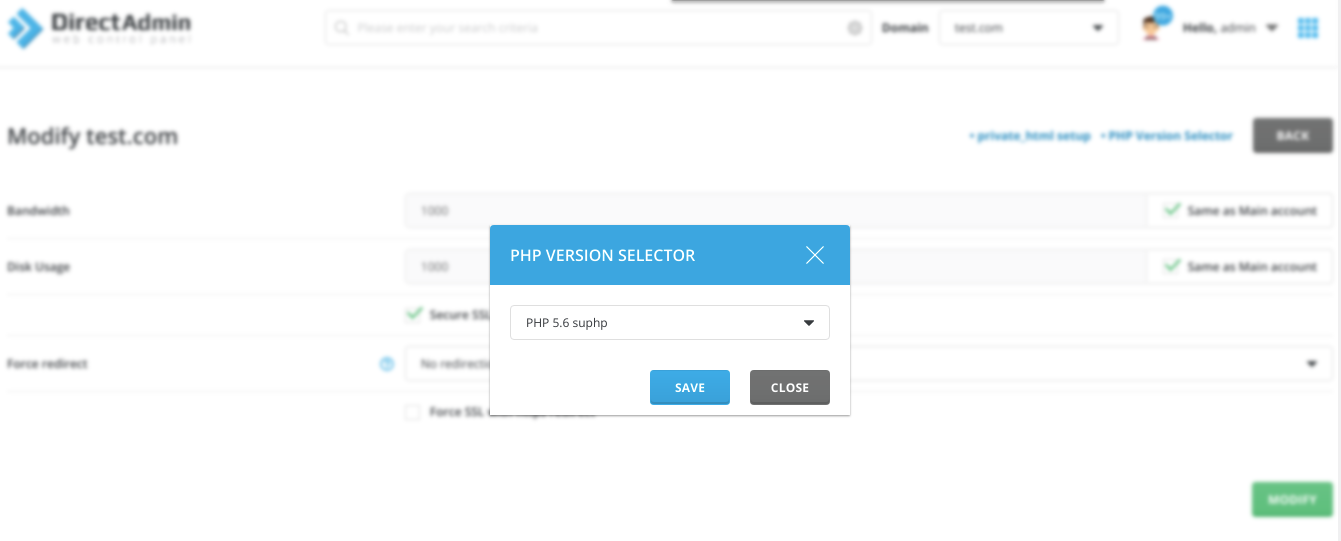Image resolution: width=1341 pixels, height=541 pixels.
Task: Focus the search criteria input field
Action: (600, 28)
